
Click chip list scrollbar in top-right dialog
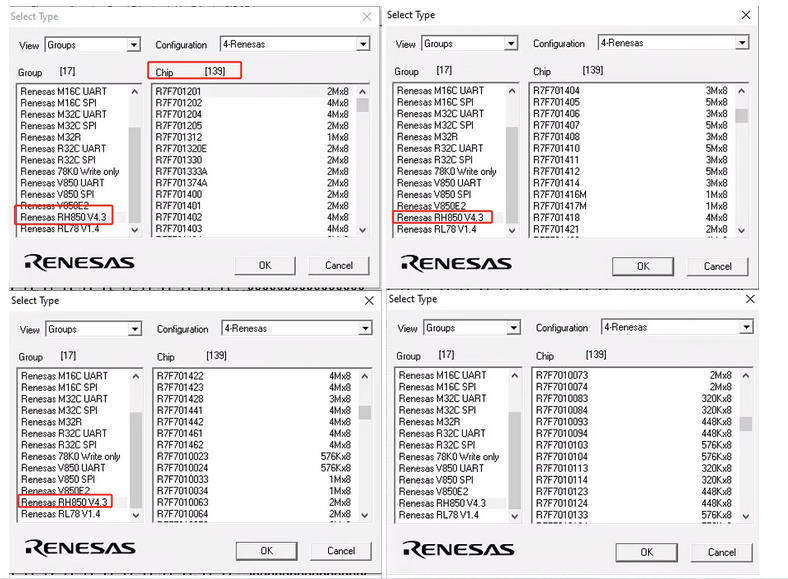click(x=741, y=160)
